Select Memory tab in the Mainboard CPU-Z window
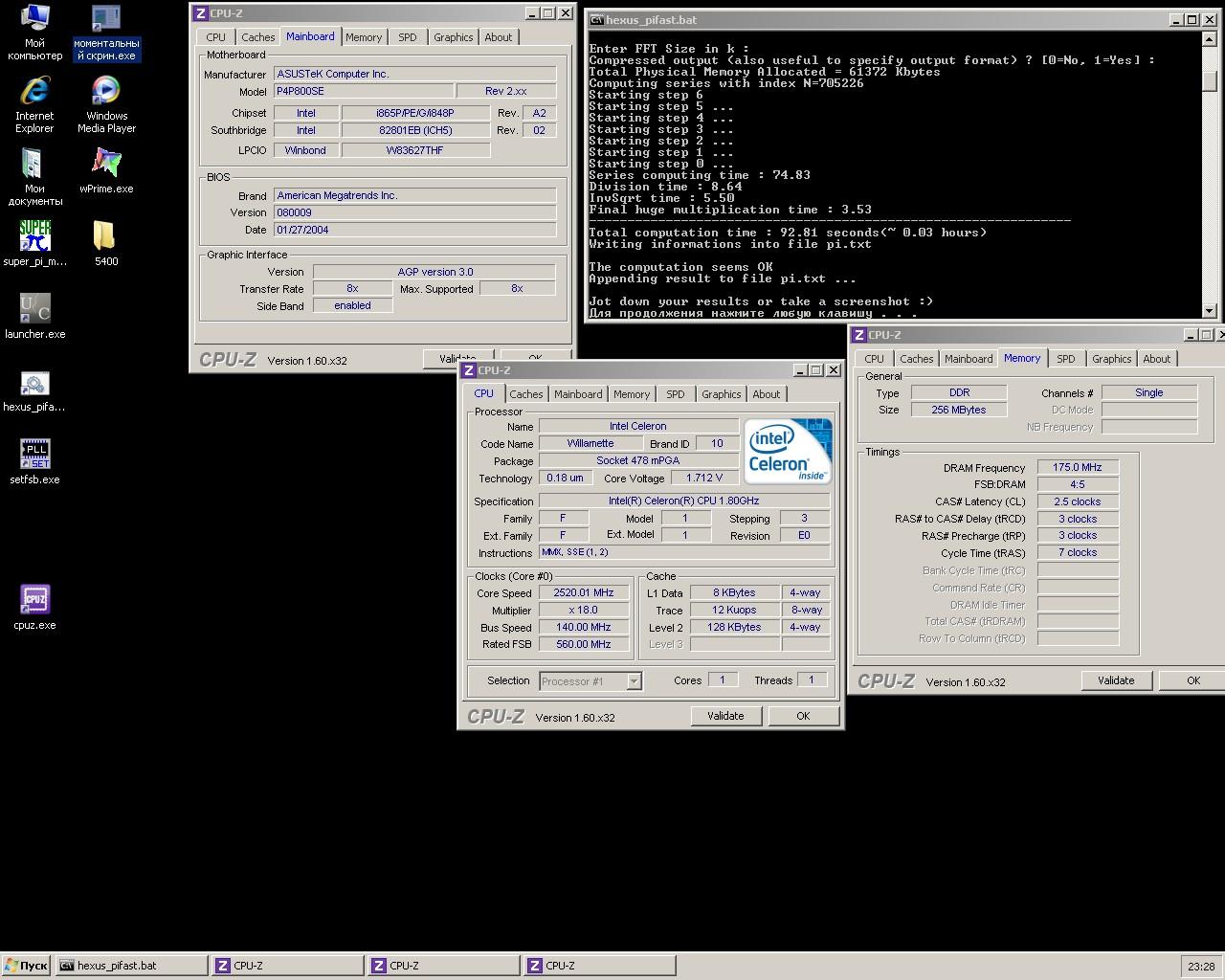The width and height of the screenshot is (1225, 980). [364, 37]
